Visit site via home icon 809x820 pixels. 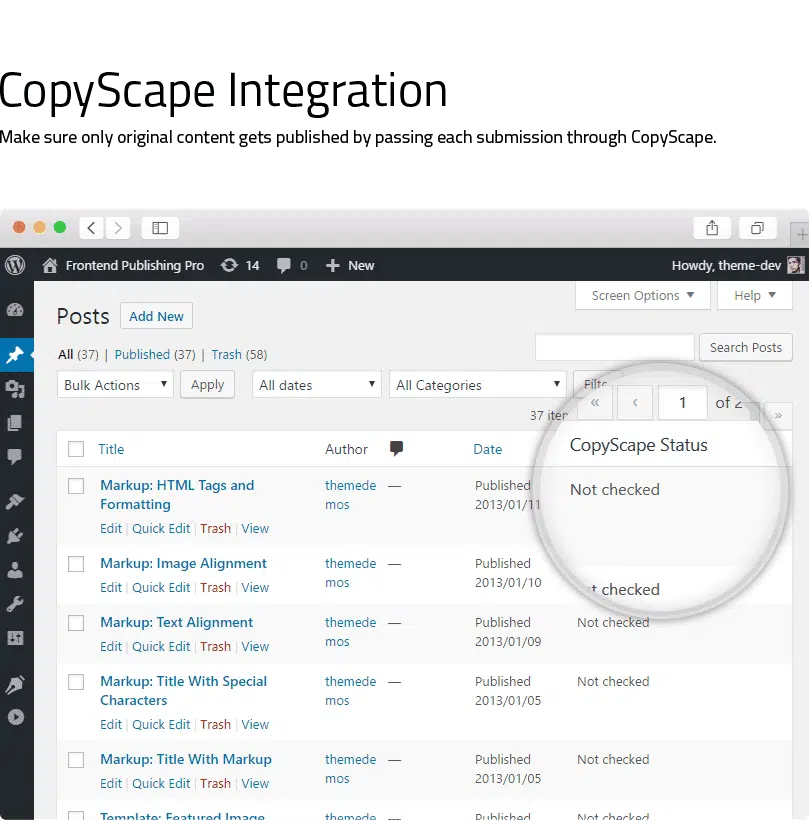click(50, 265)
